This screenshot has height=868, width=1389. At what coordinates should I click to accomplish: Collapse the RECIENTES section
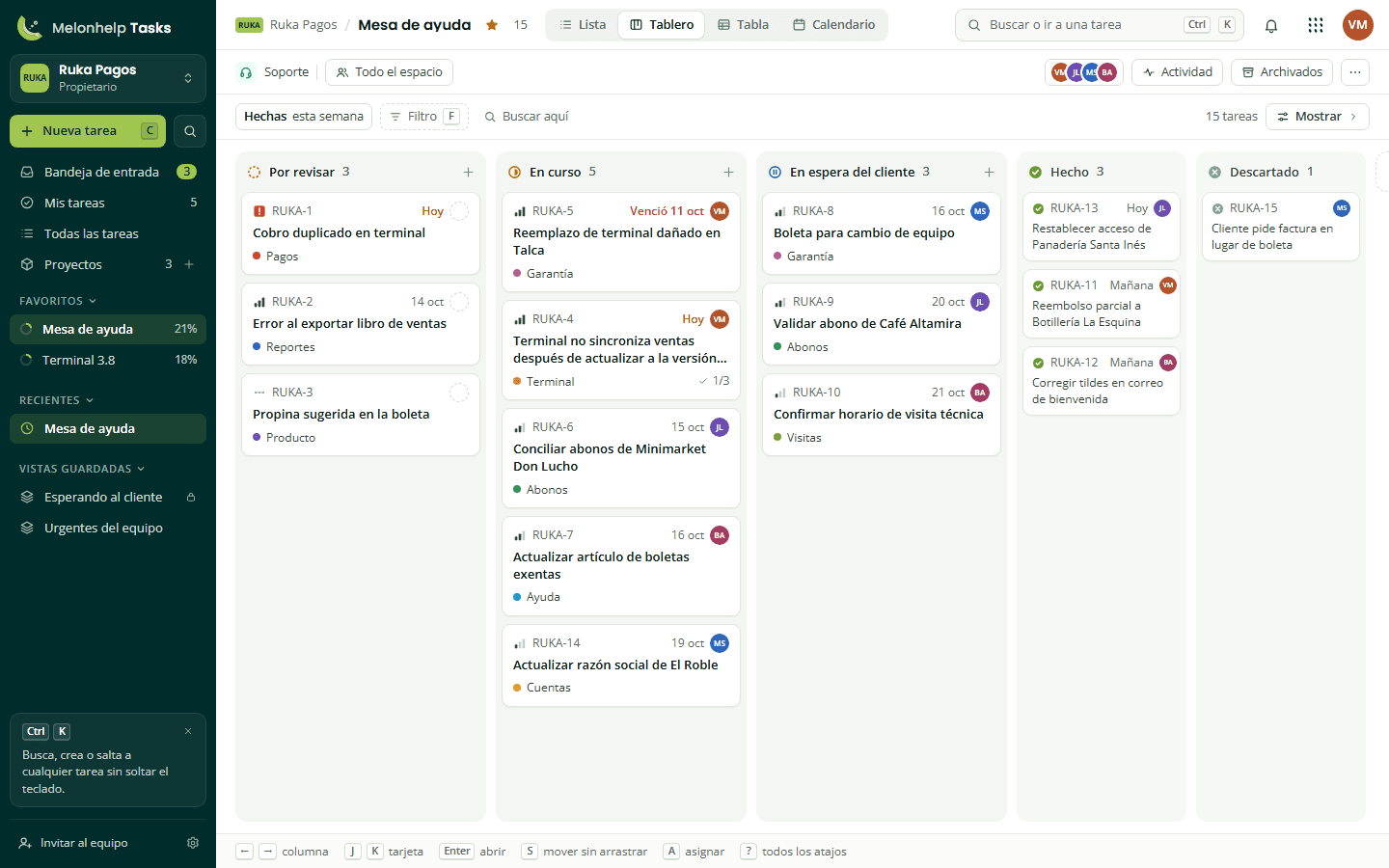pos(57,400)
